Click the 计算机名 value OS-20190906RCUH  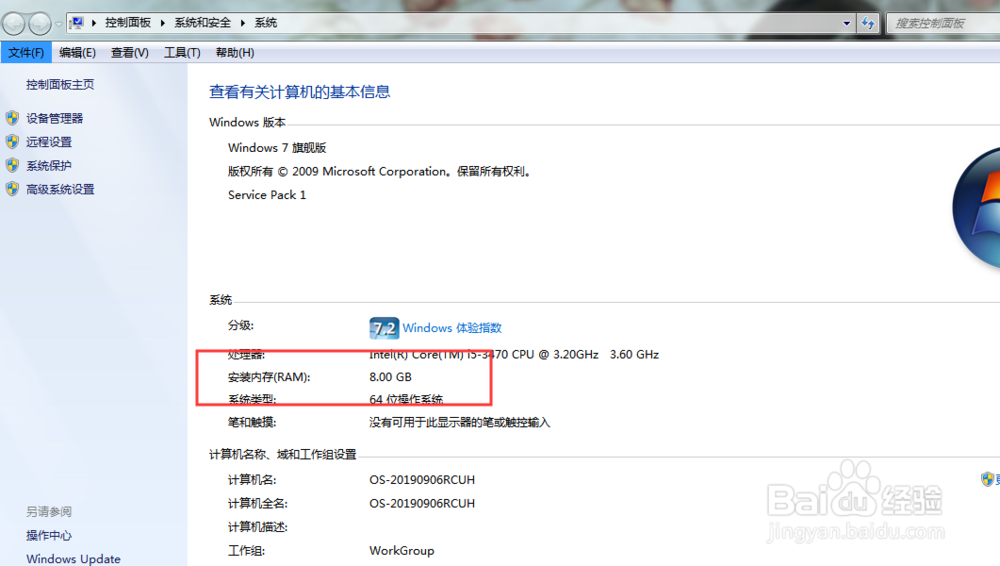422,480
